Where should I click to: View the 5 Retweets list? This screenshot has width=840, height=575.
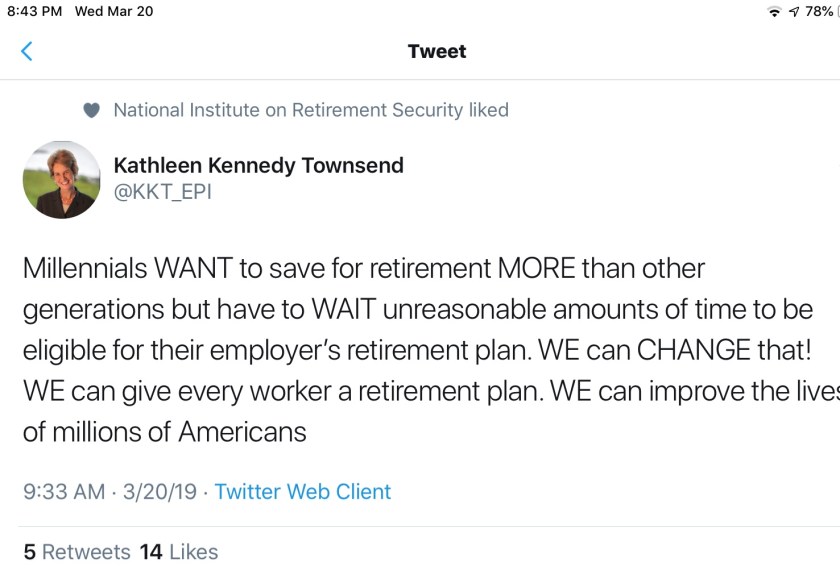77,552
